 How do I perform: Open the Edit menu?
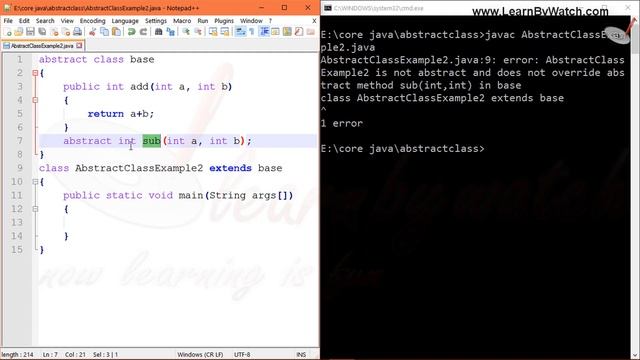point(24,20)
